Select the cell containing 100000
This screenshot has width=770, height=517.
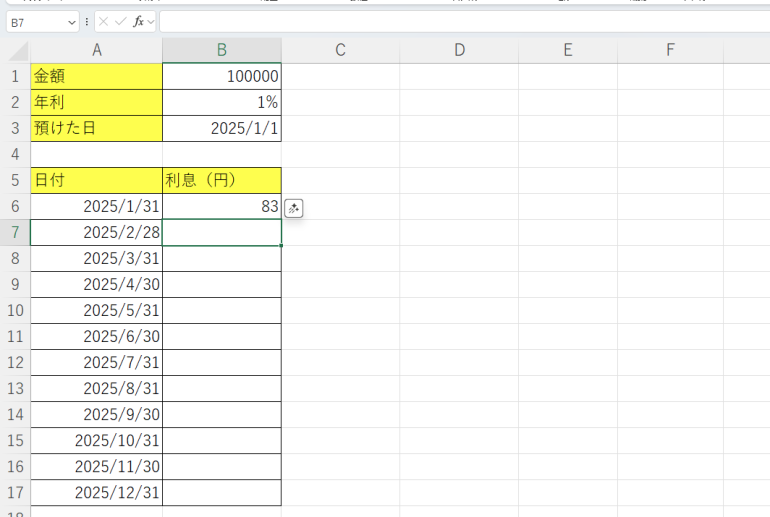pos(221,76)
